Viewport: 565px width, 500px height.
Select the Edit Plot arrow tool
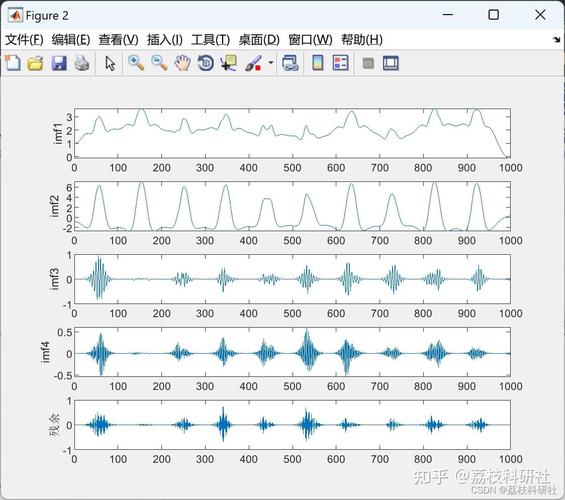(x=110, y=63)
